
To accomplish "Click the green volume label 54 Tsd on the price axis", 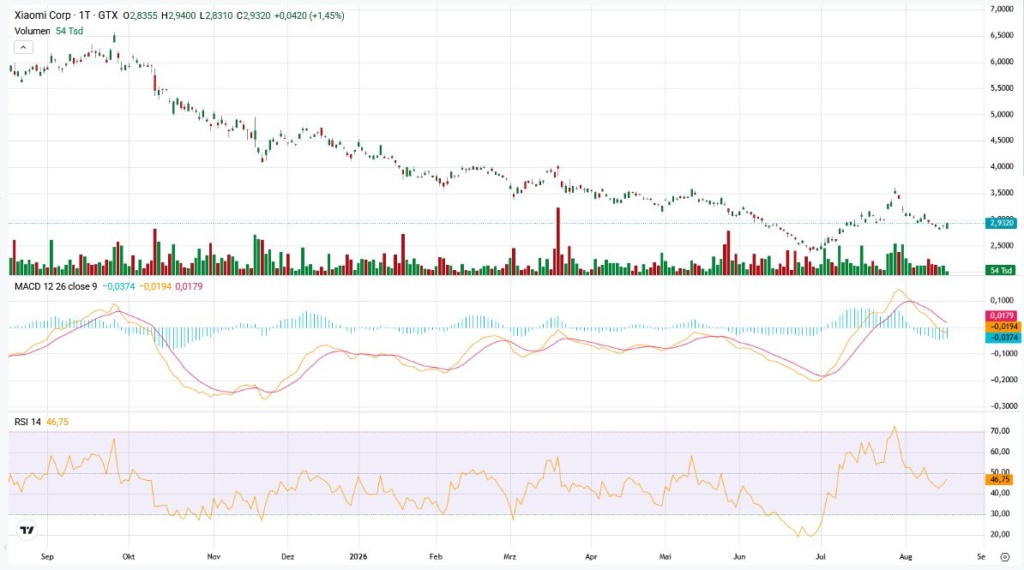I will pyautogui.click(x=1000, y=270).
